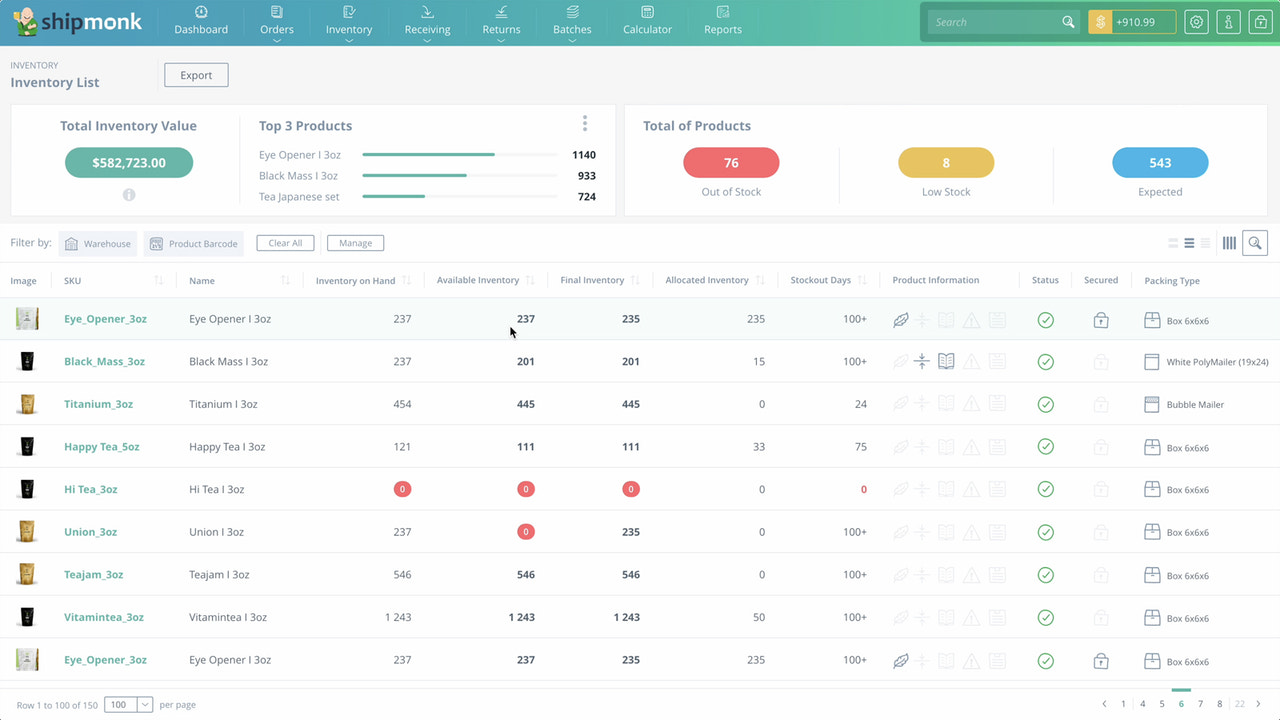Screen dimensions: 1280x720
Task: Click the Eye Opener progress bar in Top 3 Products
Action: (428, 155)
